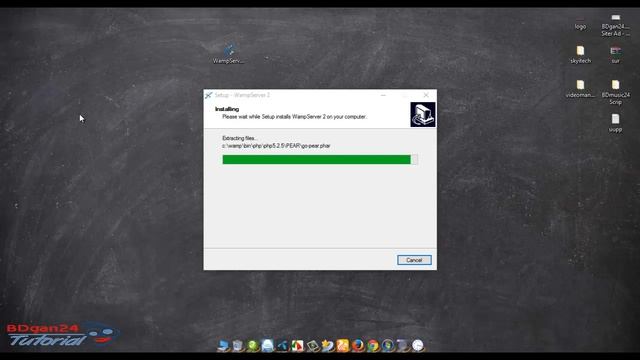
Task: Cancel the WampServer 2 installation
Action: point(414,260)
